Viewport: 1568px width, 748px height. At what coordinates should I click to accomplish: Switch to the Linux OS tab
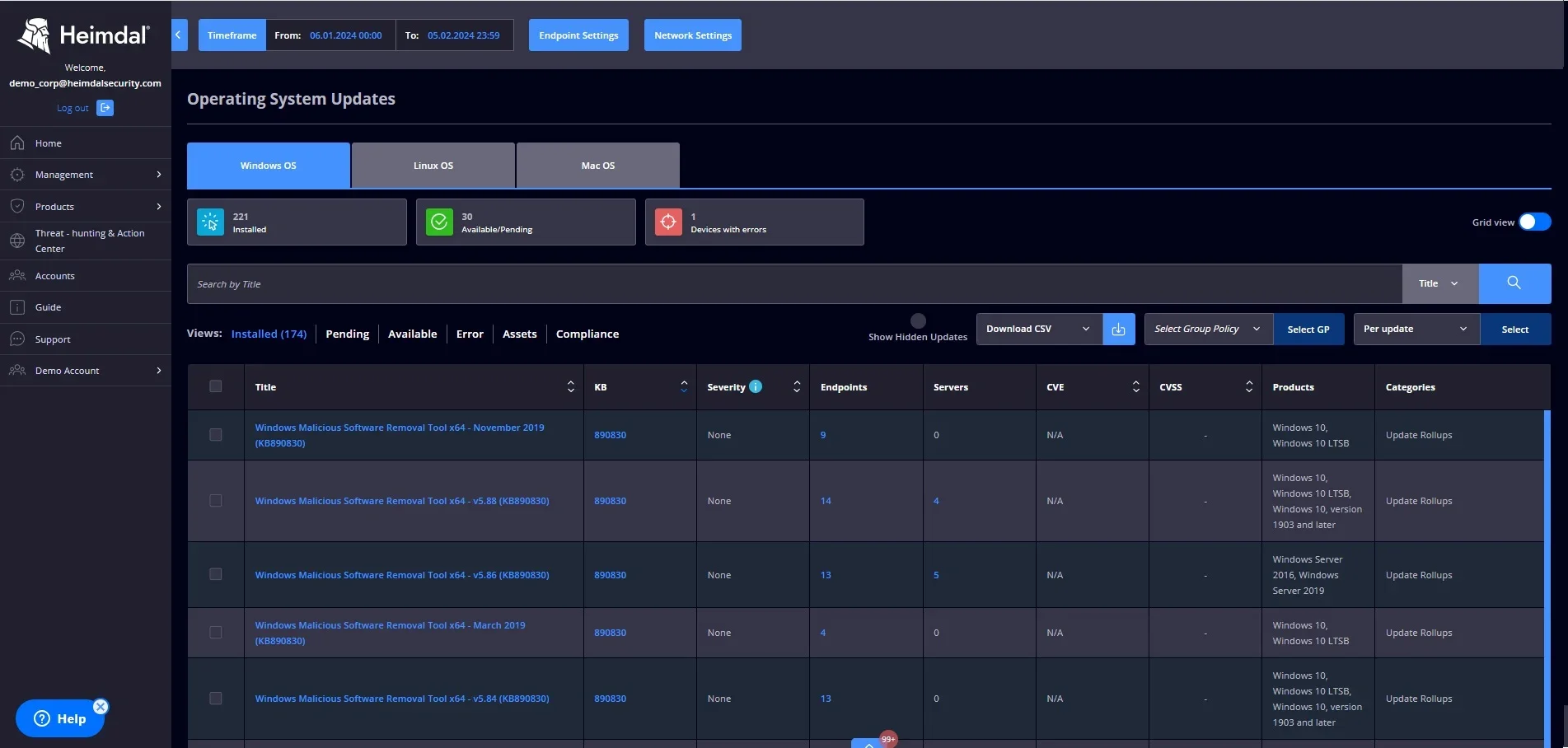click(433, 166)
